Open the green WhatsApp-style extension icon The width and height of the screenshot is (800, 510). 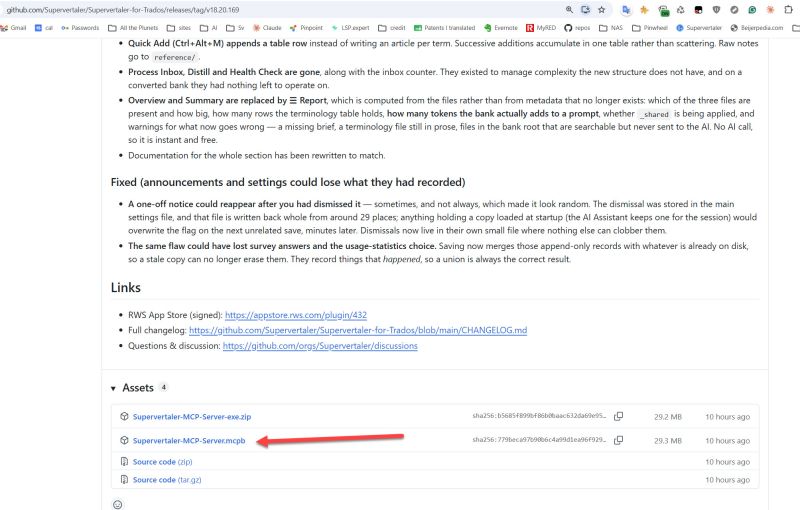(752, 10)
